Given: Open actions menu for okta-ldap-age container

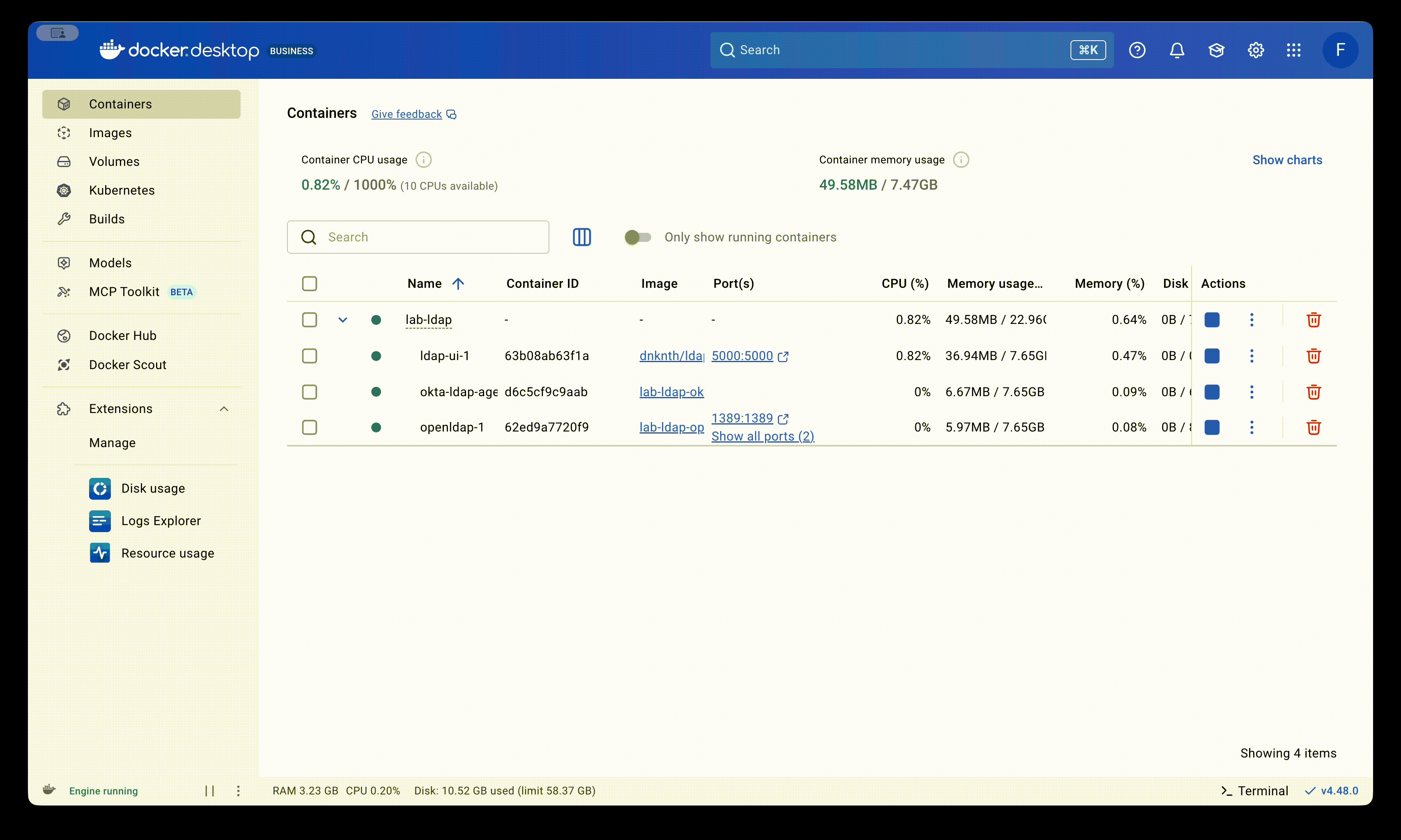Looking at the screenshot, I should point(1252,392).
